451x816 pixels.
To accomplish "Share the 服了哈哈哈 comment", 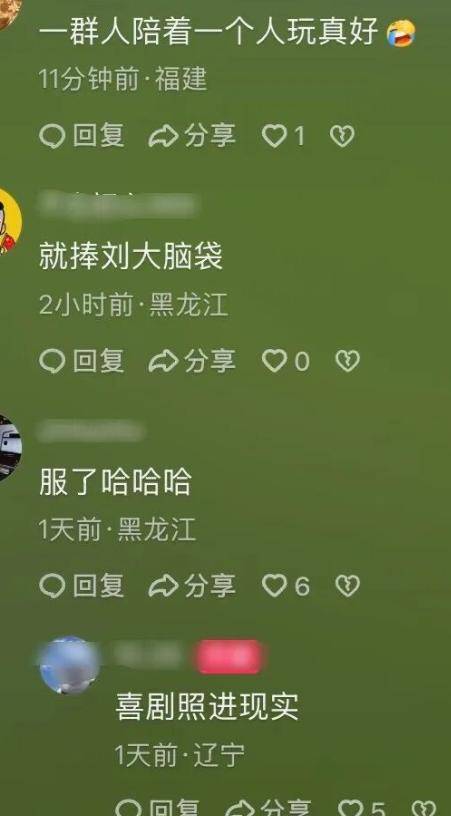I will tap(192, 586).
